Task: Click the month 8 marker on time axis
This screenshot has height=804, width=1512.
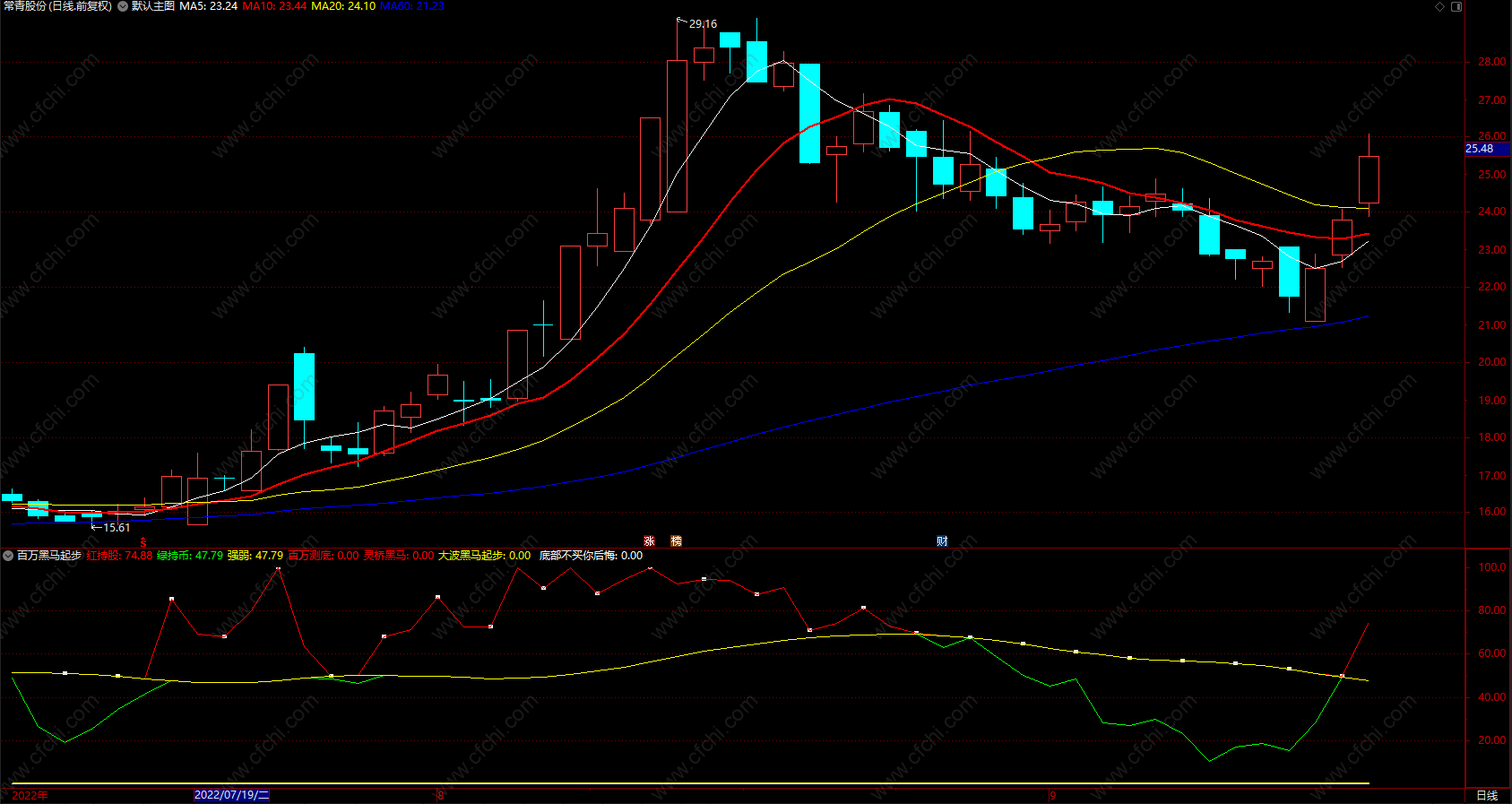Action: click(x=440, y=796)
